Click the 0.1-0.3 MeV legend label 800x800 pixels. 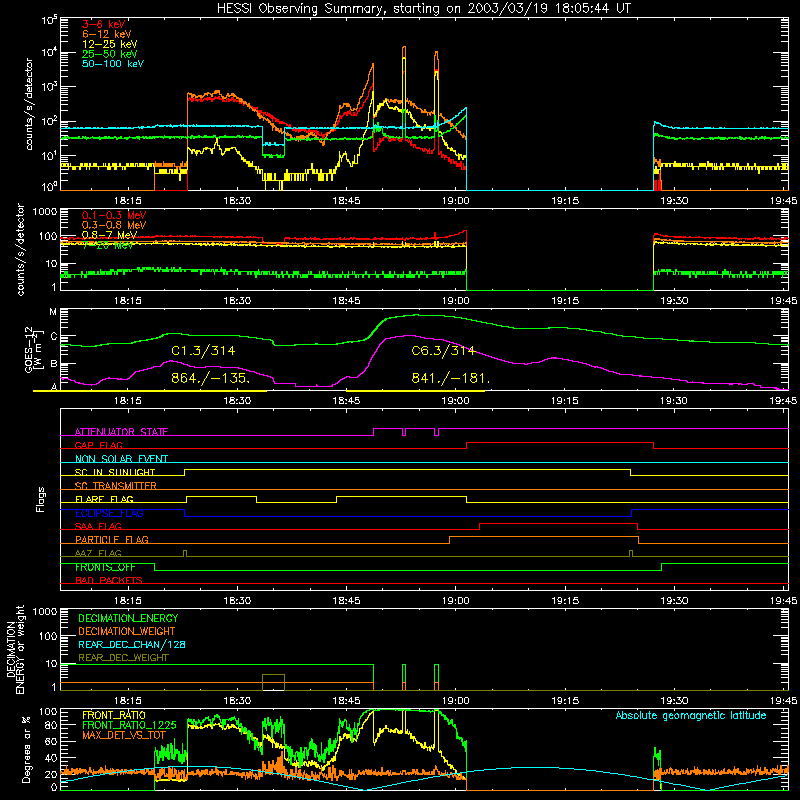coord(114,215)
